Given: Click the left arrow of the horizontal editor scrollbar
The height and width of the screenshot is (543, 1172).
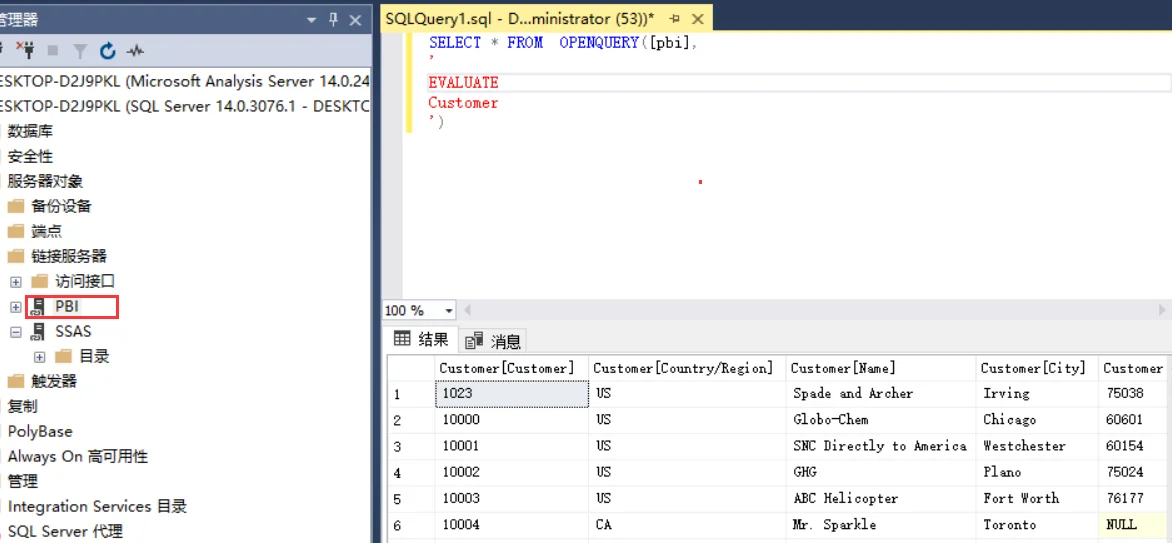Looking at the screenshot, I should click(x=468, y=310).
